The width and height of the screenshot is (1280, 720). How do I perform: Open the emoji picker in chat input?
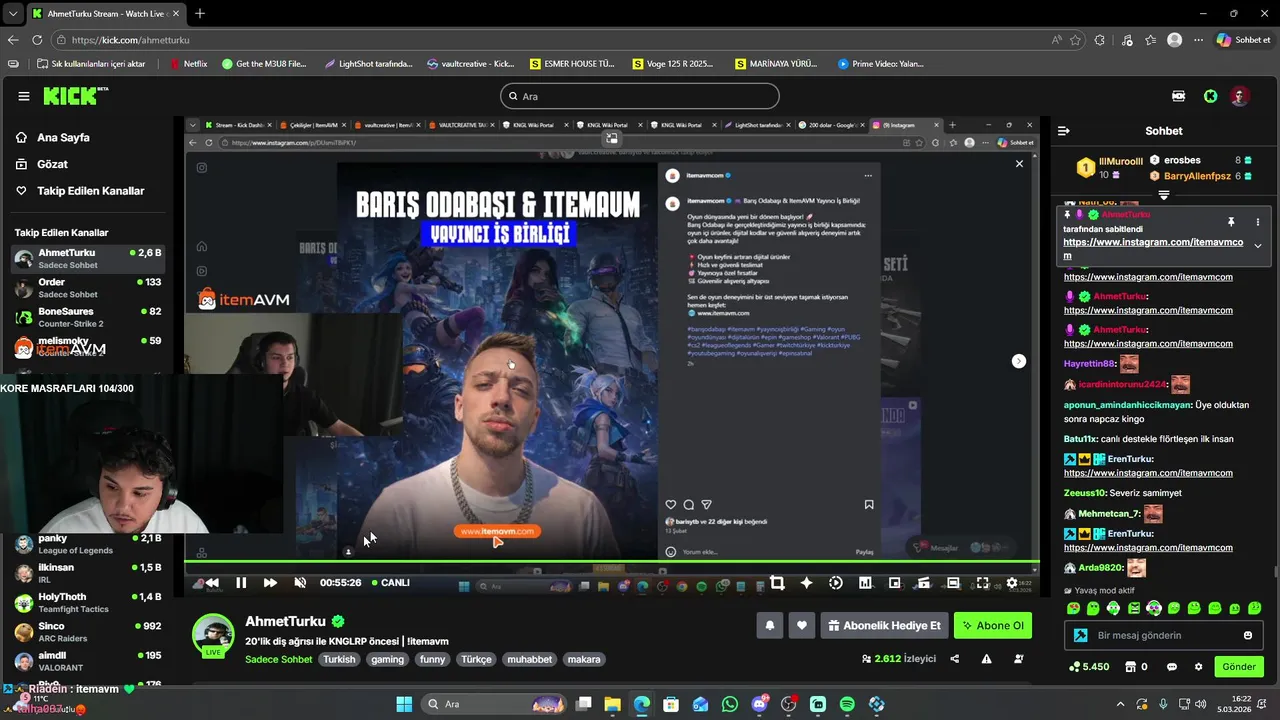[1248, 635]
